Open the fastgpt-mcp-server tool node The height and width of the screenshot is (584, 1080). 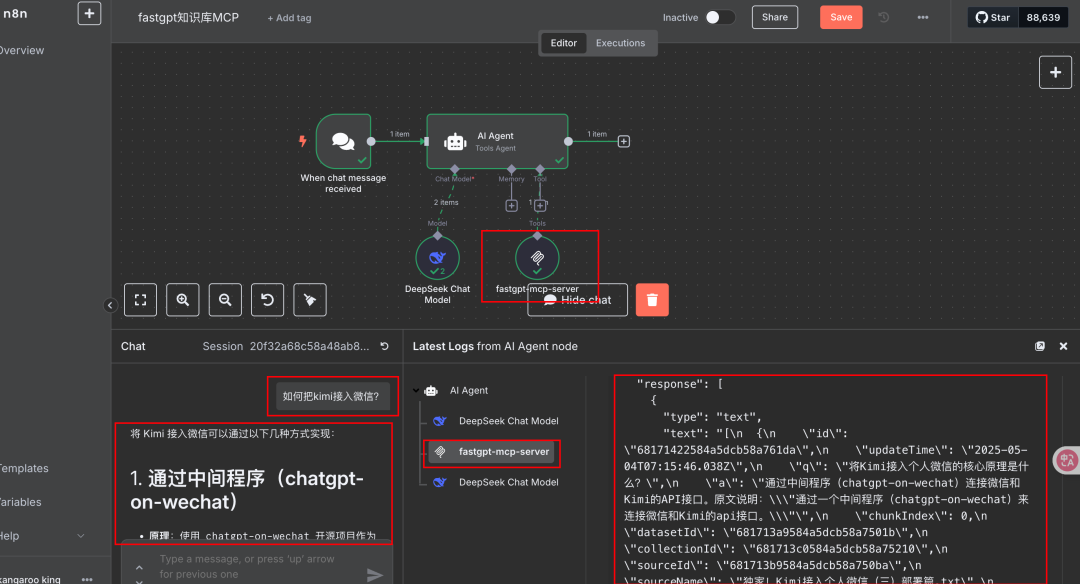coord(537,258)
